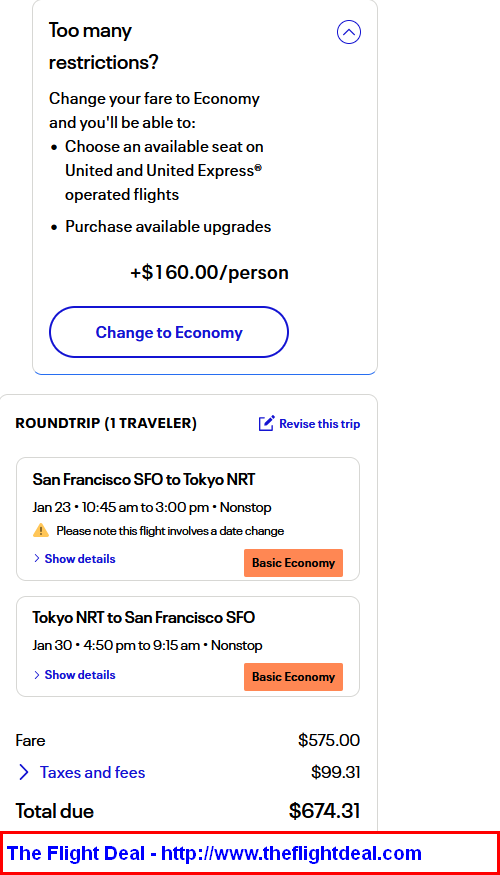
Task: Click the Total due amount $674.31
Action: point(324,811)
